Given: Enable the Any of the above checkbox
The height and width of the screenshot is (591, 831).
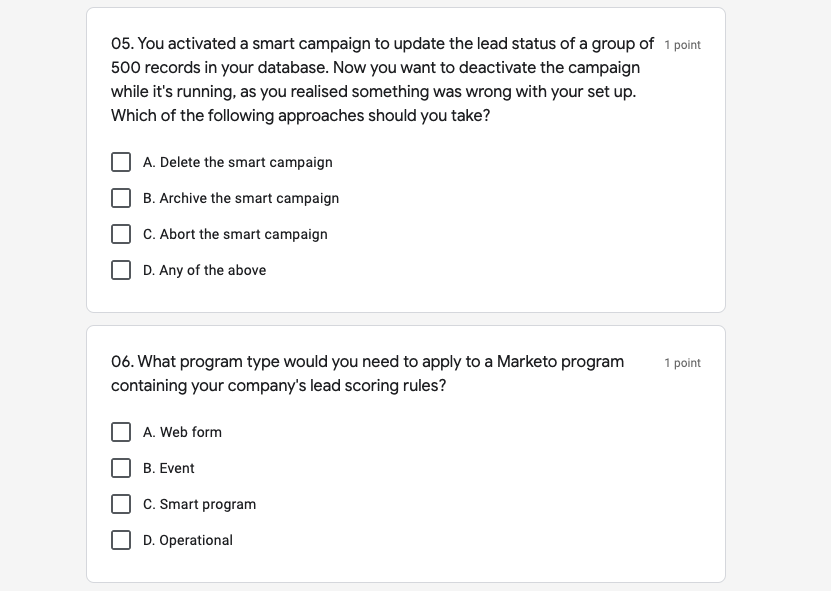Looking at the screenshot, I should point(121,270).
